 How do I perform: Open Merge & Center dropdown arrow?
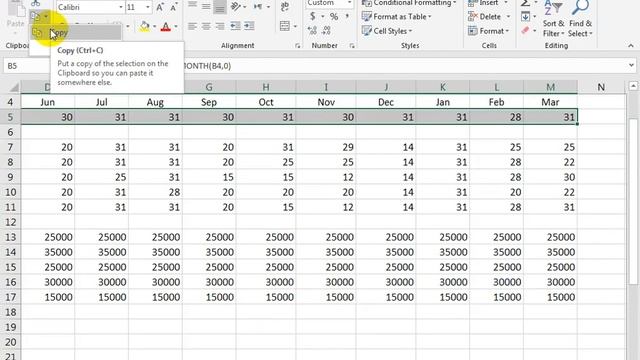295,27
